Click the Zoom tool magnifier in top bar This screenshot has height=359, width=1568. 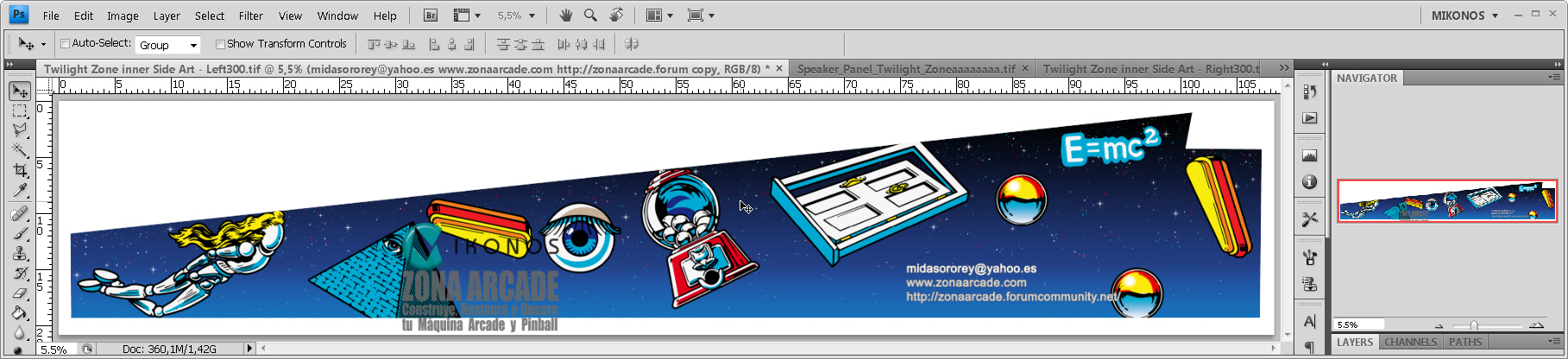[x=590, y=16]
